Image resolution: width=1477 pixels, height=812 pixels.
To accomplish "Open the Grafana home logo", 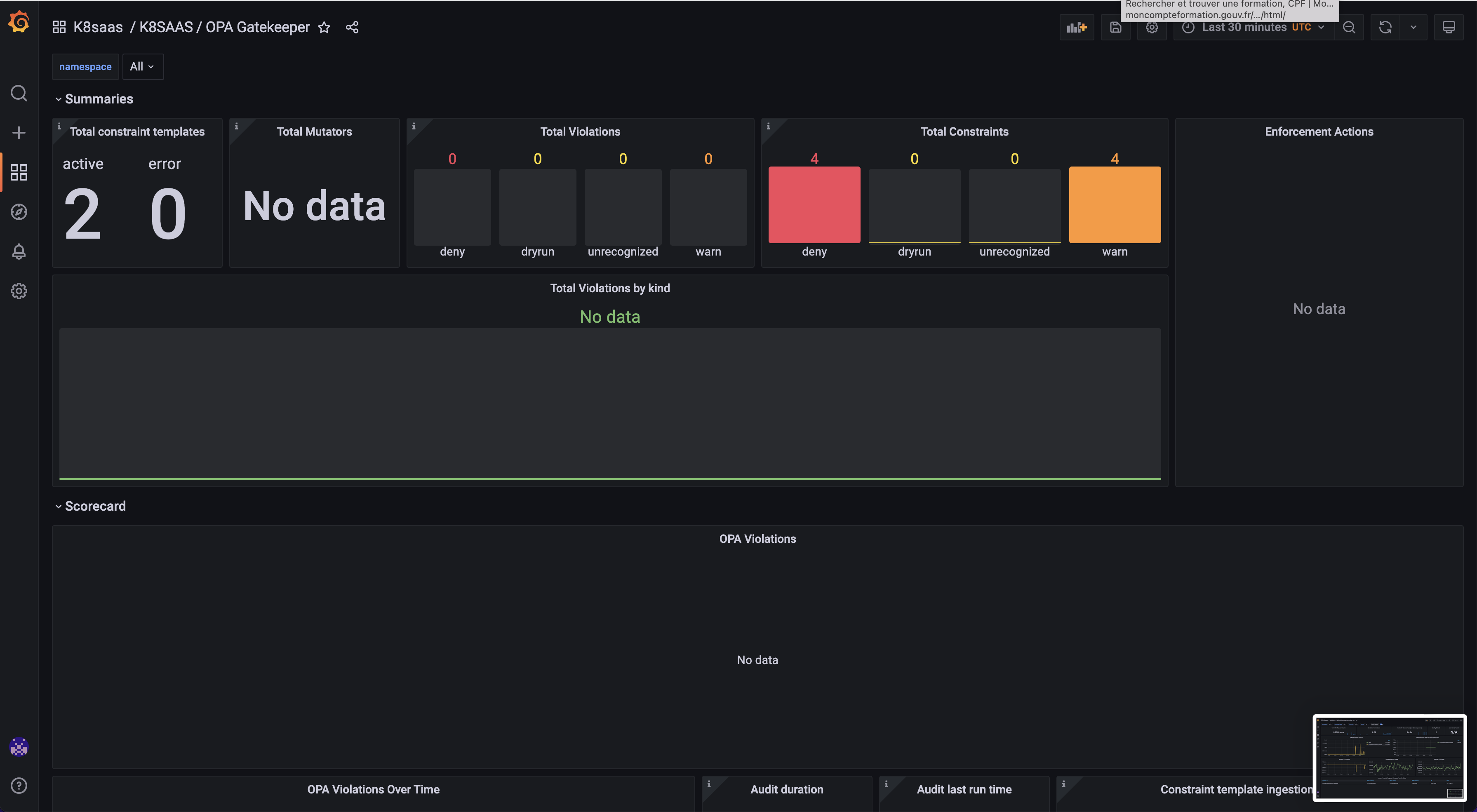I will click(19, 22).
